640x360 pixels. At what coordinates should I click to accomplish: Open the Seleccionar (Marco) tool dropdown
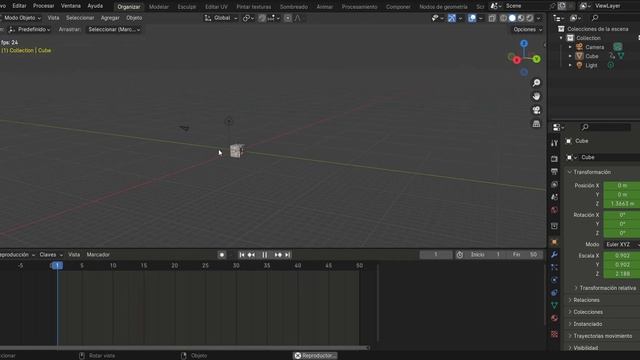pyautogui.click(x=114, y=29)
